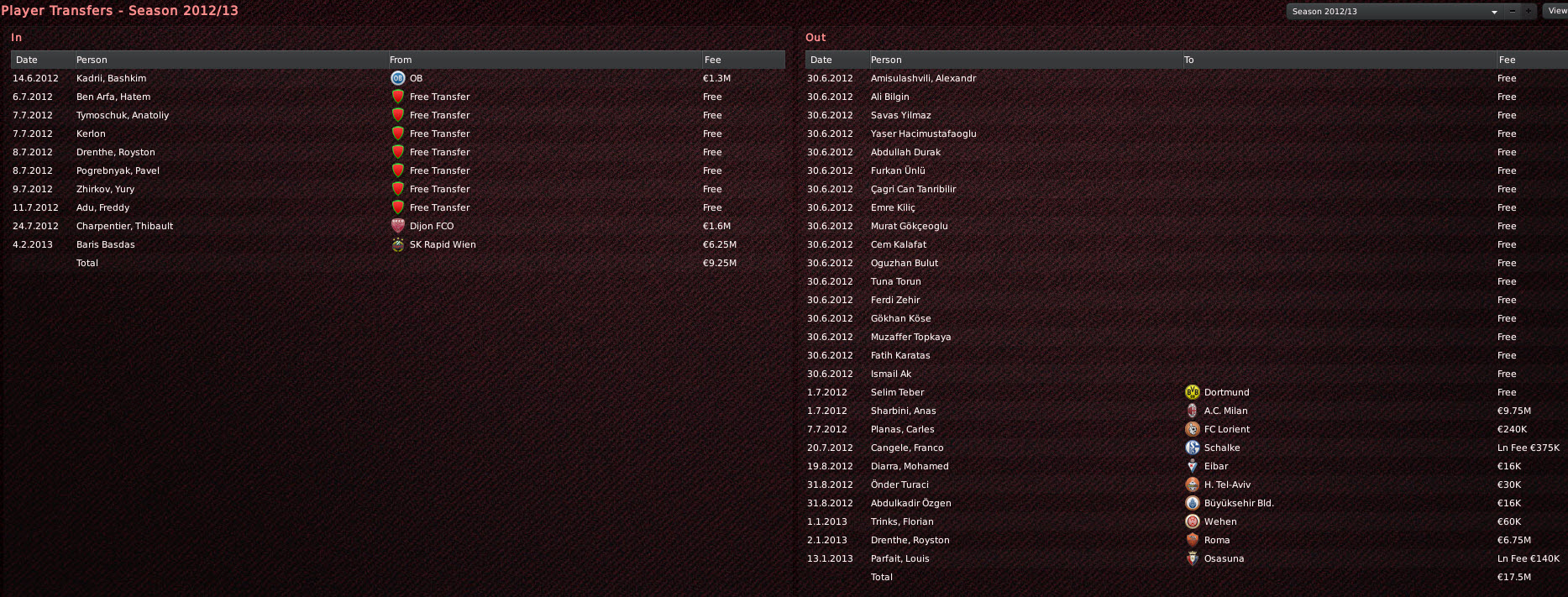Image resolution: width=1568 pixels, height=597 pixels.
Task: Open player Emre Kiliç
Action: point(893,207)
